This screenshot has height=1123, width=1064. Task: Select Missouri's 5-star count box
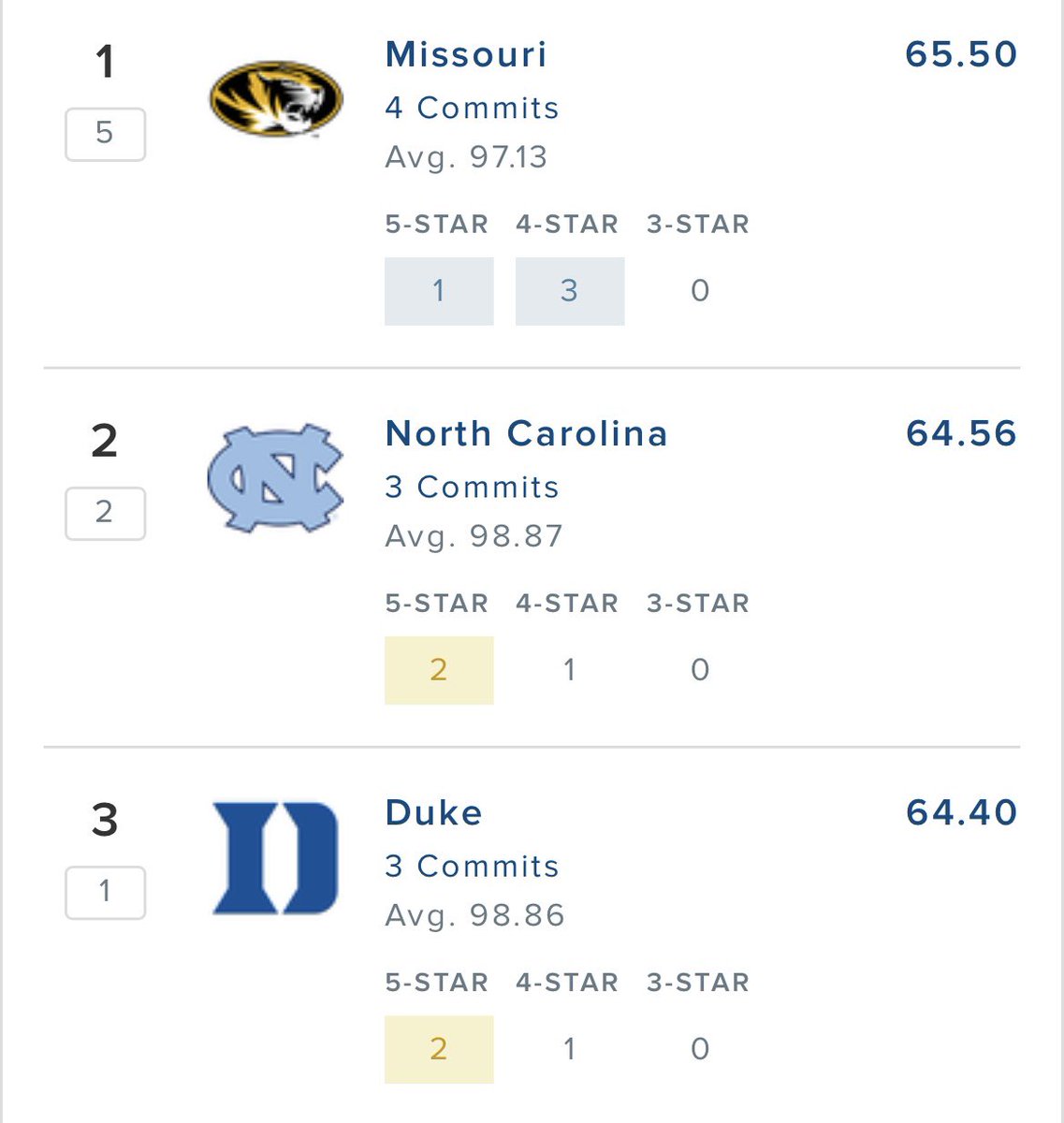pyautogui.click(x=439, y=291)
